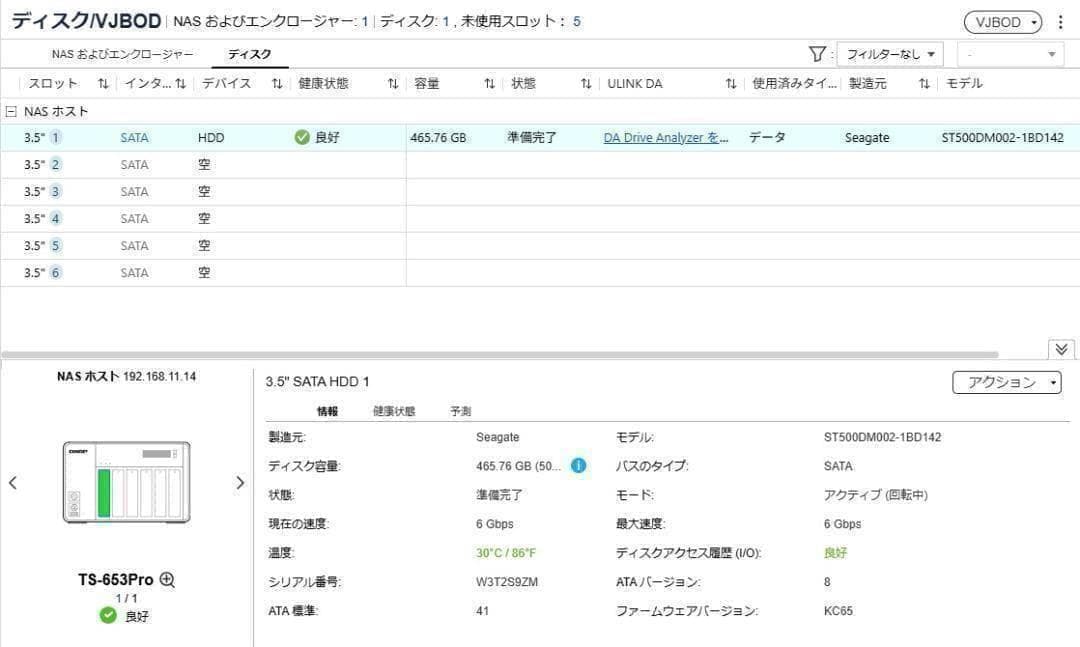This screenshot has width=1080, height=647.
Task: Click the right arrow to view next enclosure
Action: [240, 482]
